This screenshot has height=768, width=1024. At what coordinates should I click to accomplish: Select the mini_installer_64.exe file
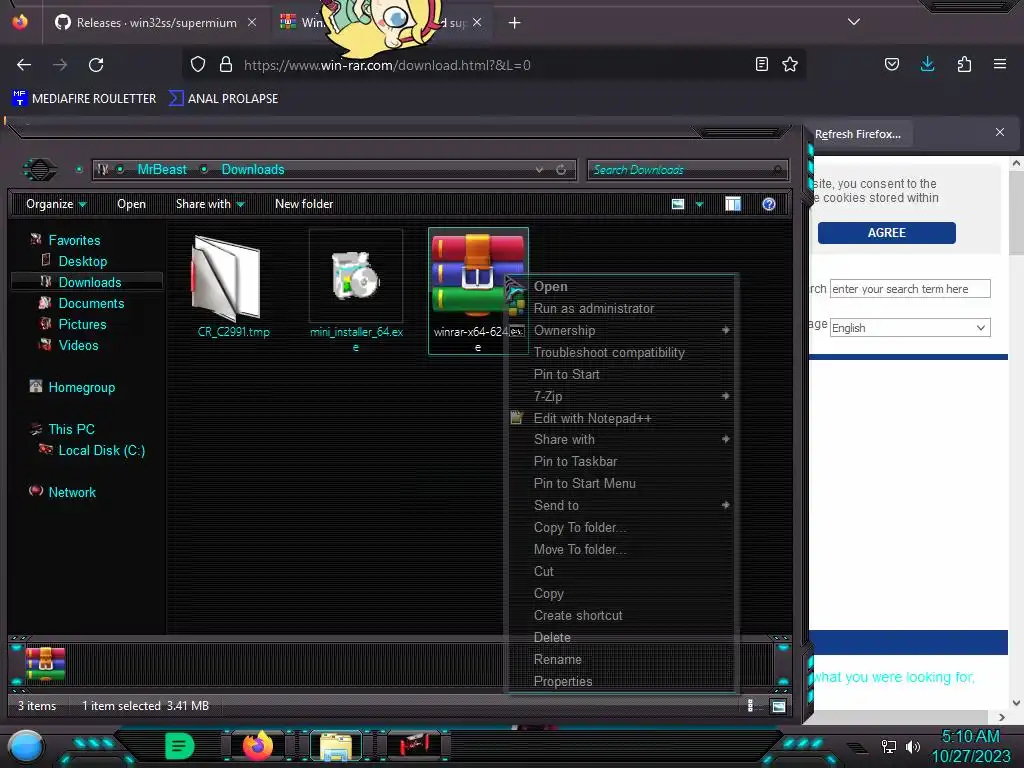click(x=356, y=291)
